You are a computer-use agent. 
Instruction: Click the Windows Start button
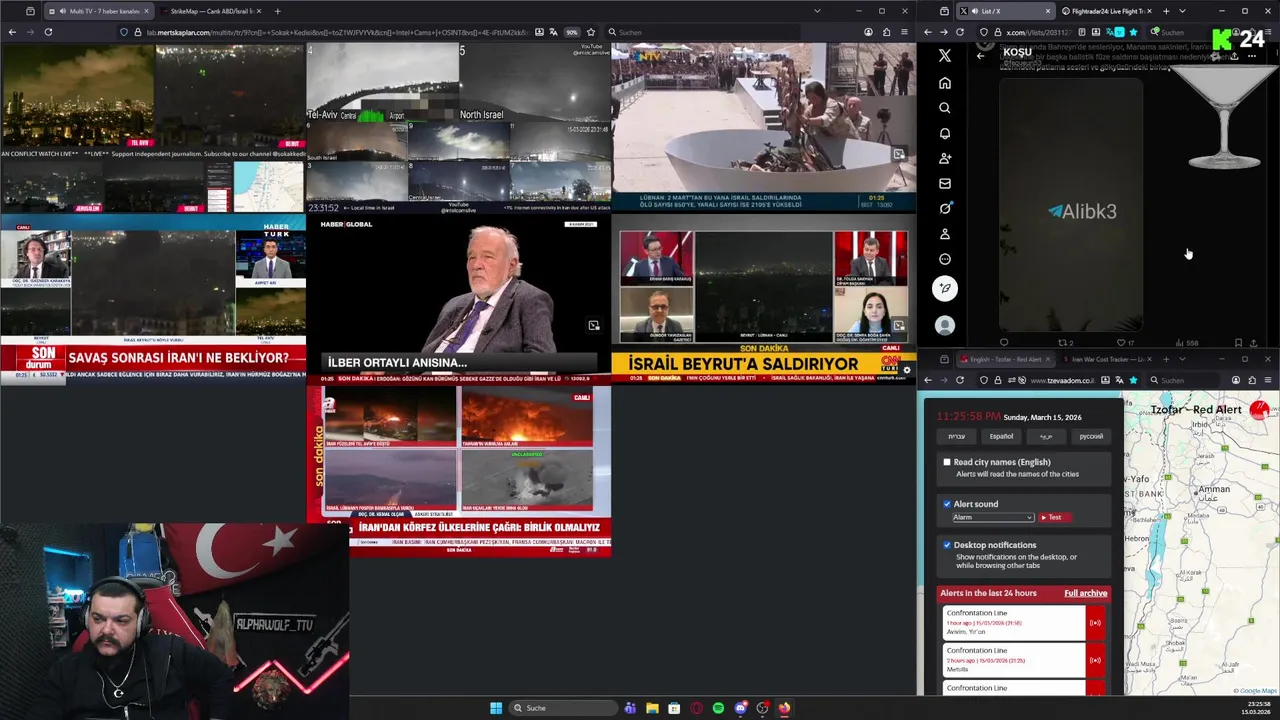(x=496, y=708)
